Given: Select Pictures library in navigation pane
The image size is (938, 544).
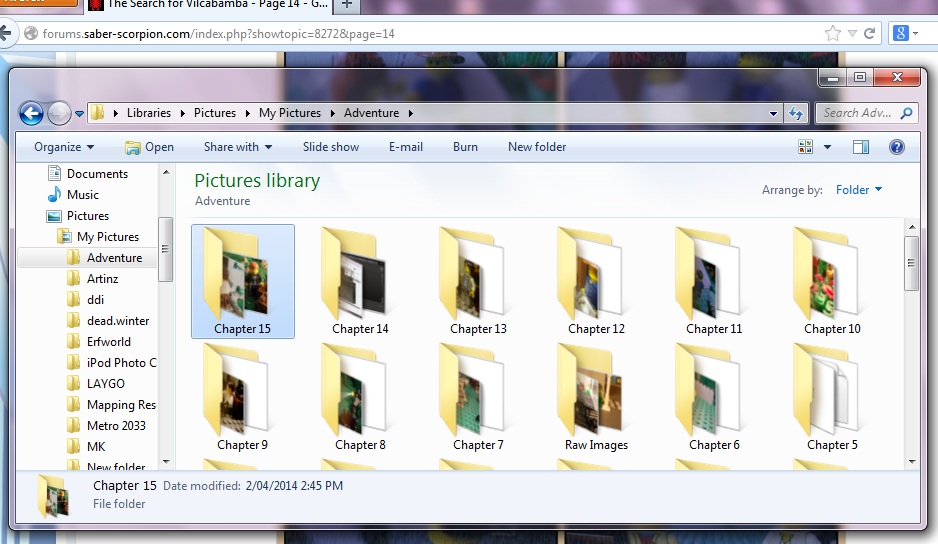Looking at the screenshot, I should coord(78,215).
